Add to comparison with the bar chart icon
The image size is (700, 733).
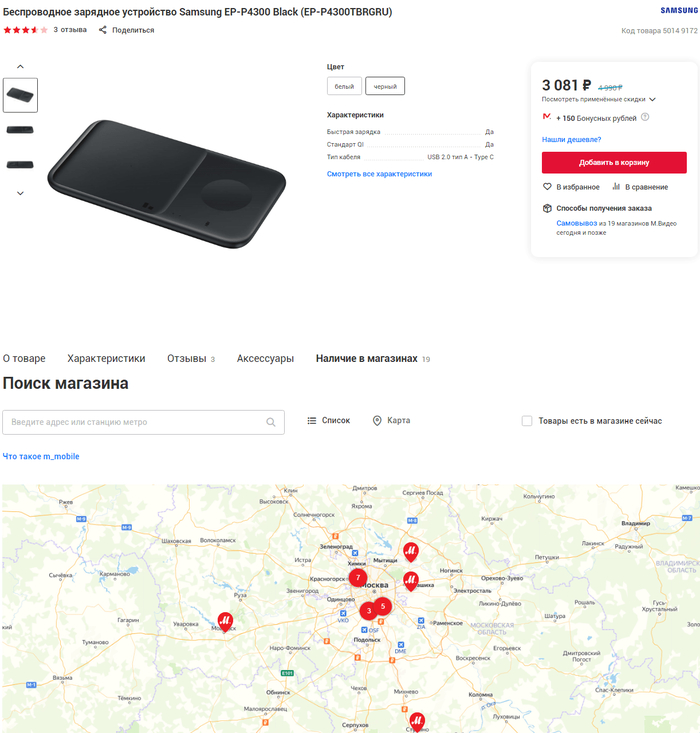(x=616, y=187)
